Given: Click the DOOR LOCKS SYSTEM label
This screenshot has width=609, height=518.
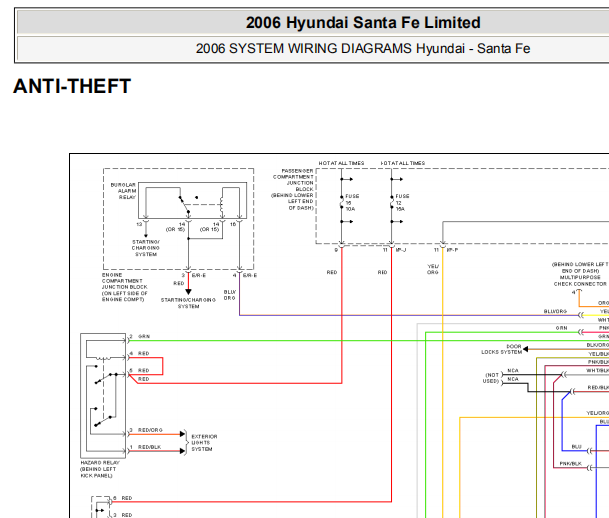Looking at the screenshot, I should [x=502, y=349].
